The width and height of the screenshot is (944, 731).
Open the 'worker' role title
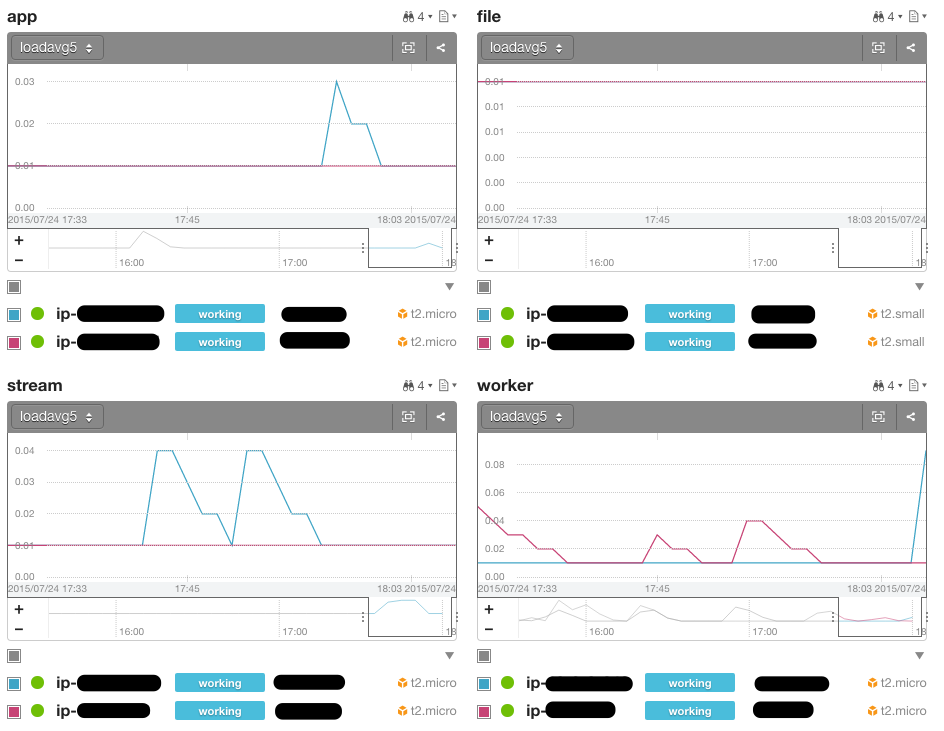pyautogui.click(x=505, y=385)
